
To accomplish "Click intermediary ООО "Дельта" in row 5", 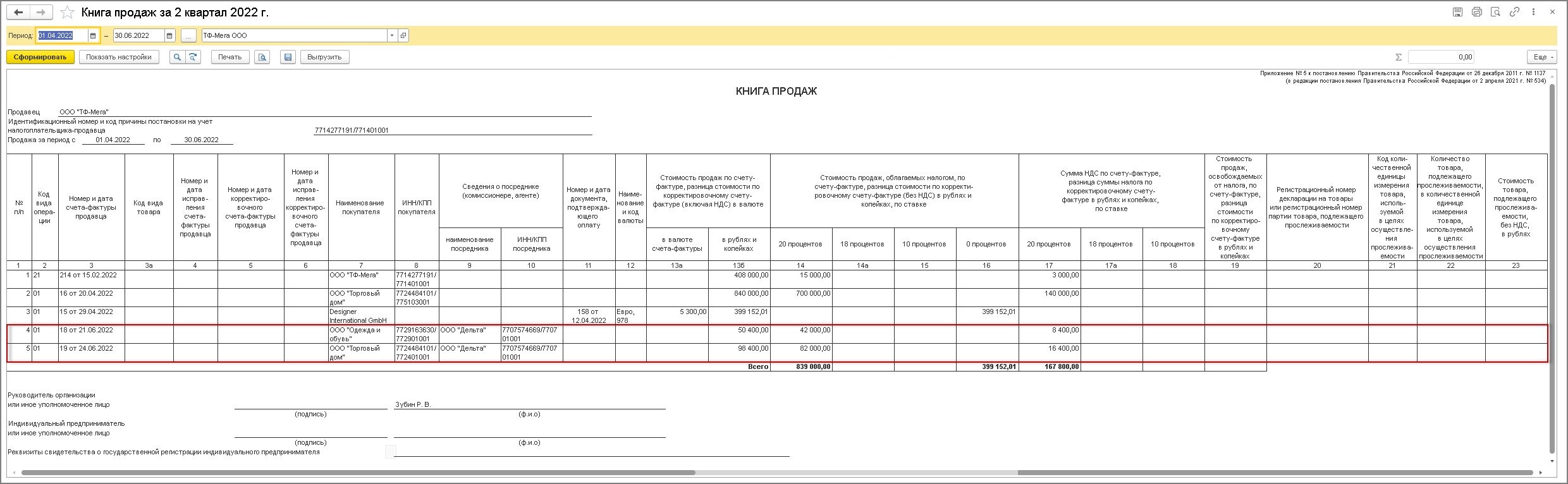I will 470,353.
